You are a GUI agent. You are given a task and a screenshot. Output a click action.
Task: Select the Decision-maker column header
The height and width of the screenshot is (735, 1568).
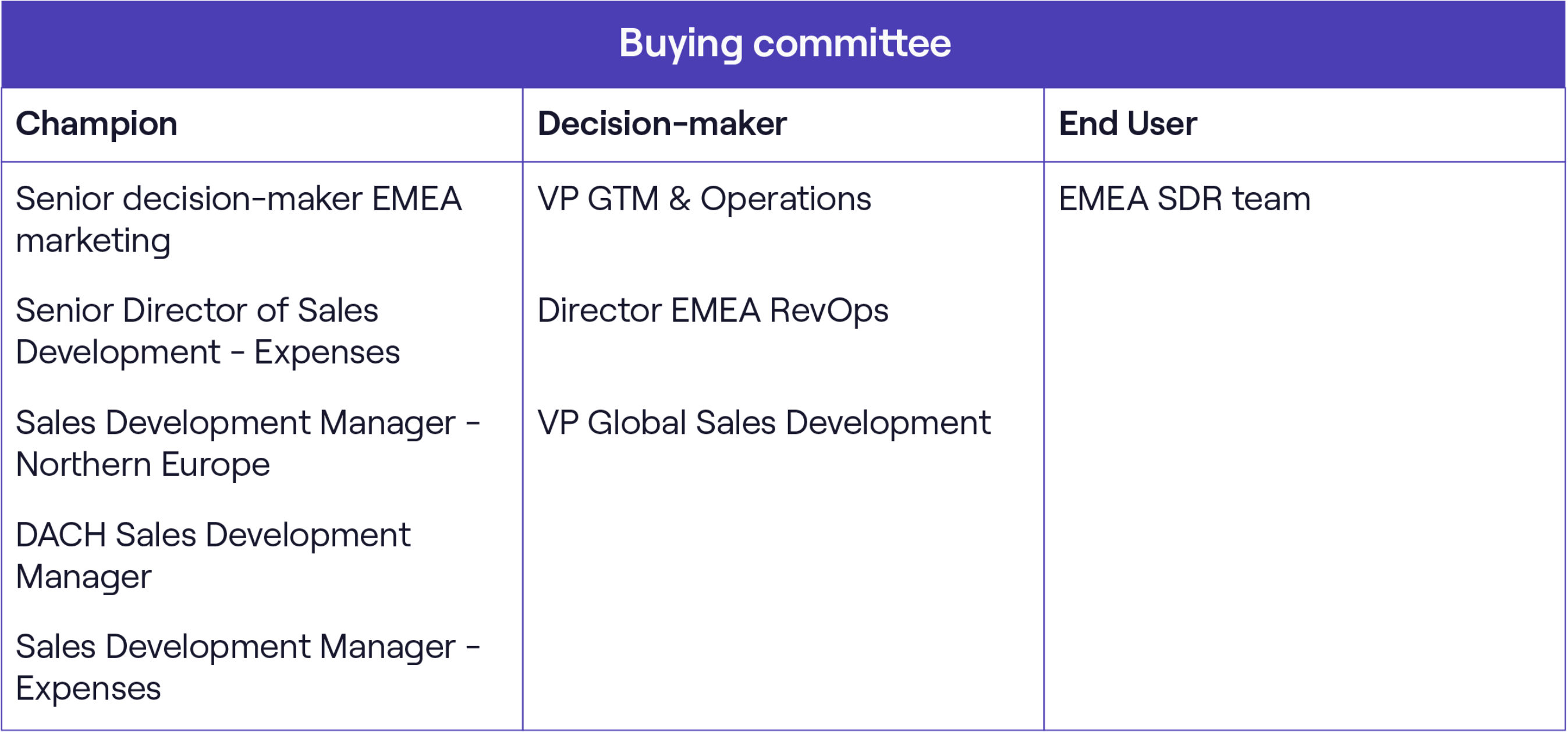[x=662, y=123]
